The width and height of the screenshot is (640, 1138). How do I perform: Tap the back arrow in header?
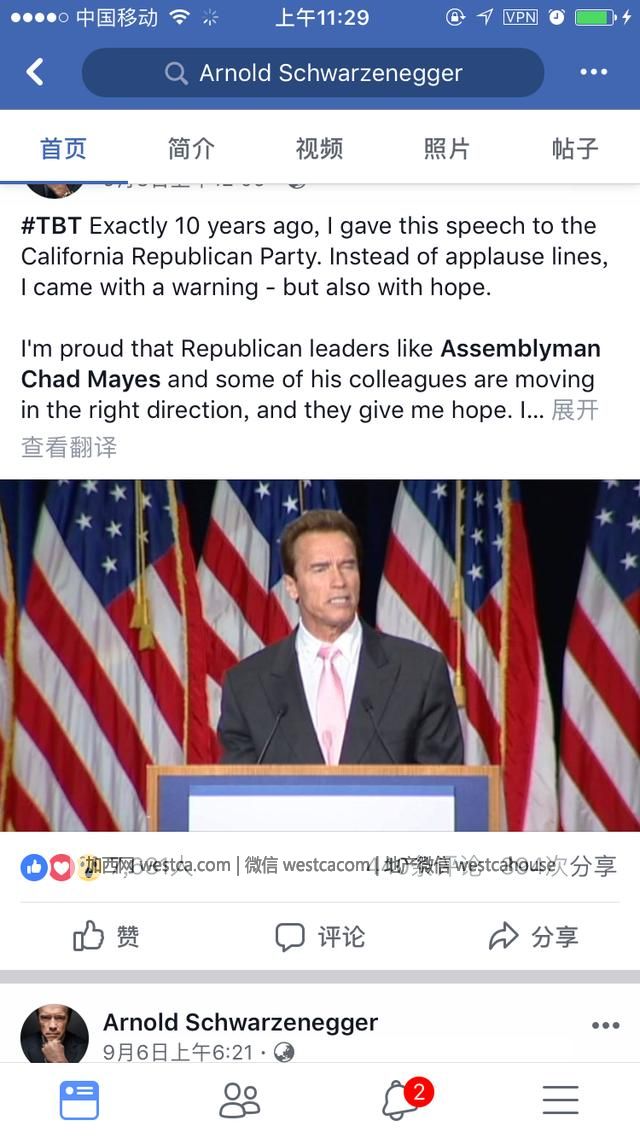pos(35,72)
